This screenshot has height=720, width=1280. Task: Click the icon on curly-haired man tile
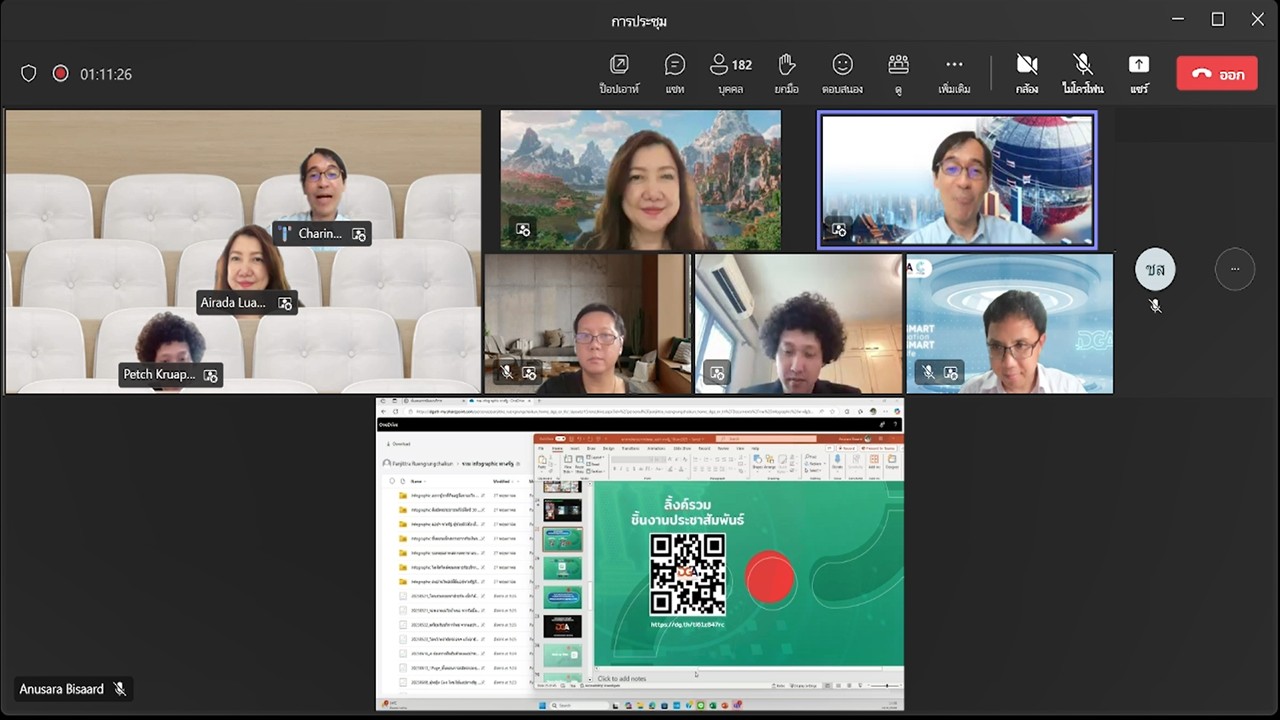click(x=717, y=373)
